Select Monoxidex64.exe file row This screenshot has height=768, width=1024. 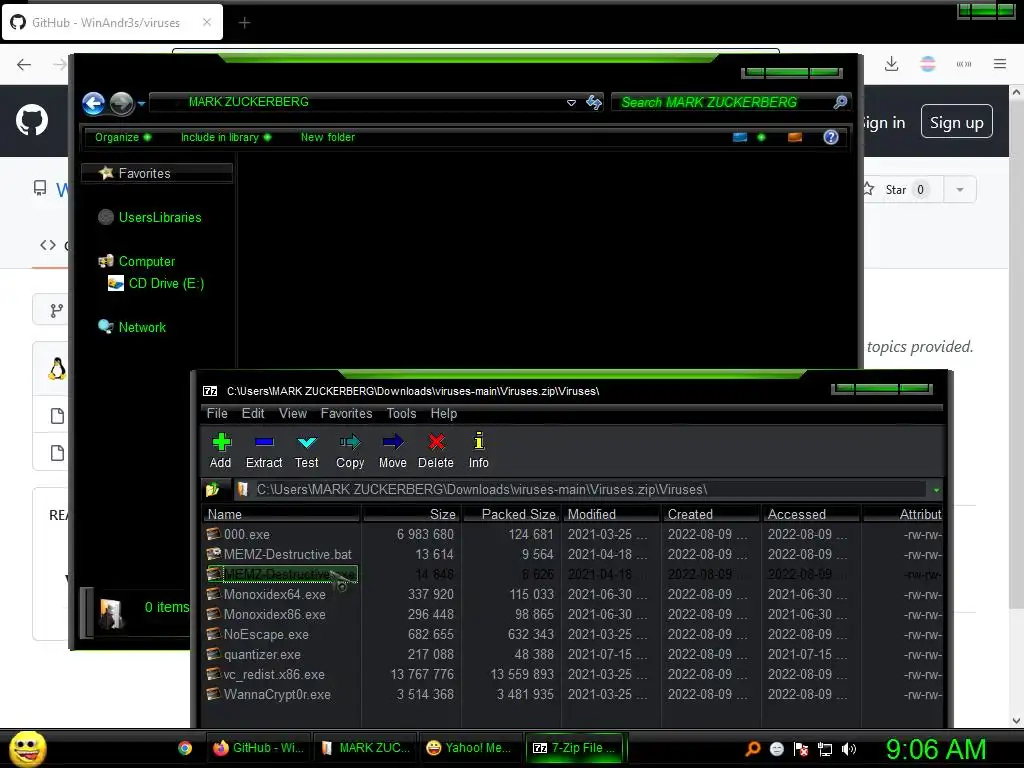pyautogui.click(x=573, y=594)
